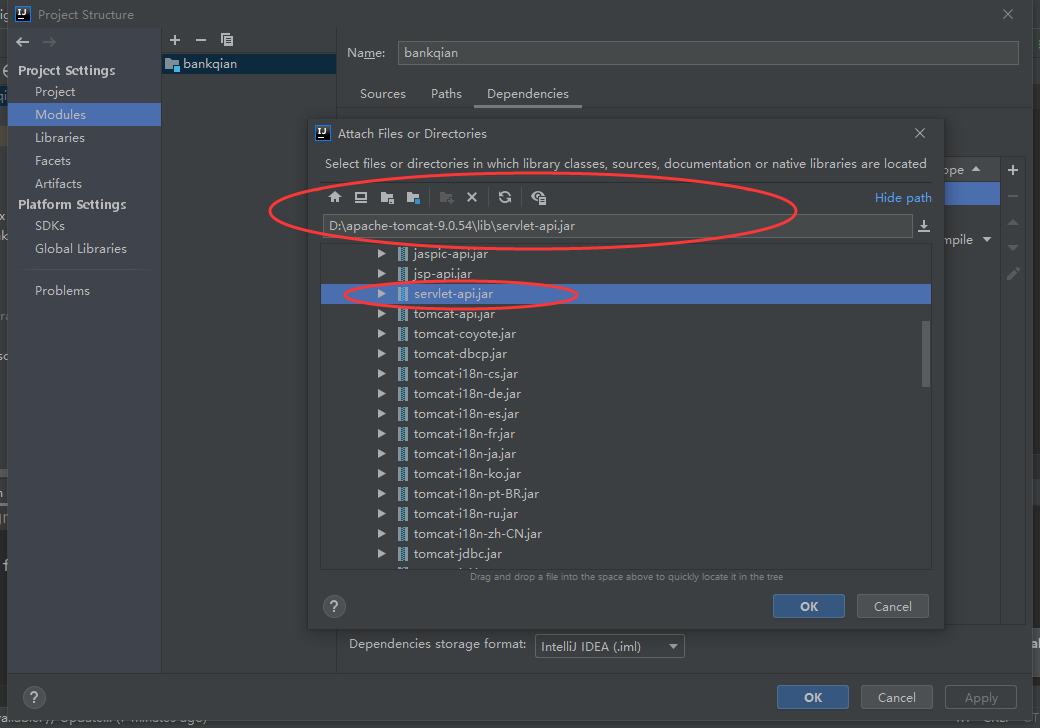Click the Apply button

click(x=981, y=697)
